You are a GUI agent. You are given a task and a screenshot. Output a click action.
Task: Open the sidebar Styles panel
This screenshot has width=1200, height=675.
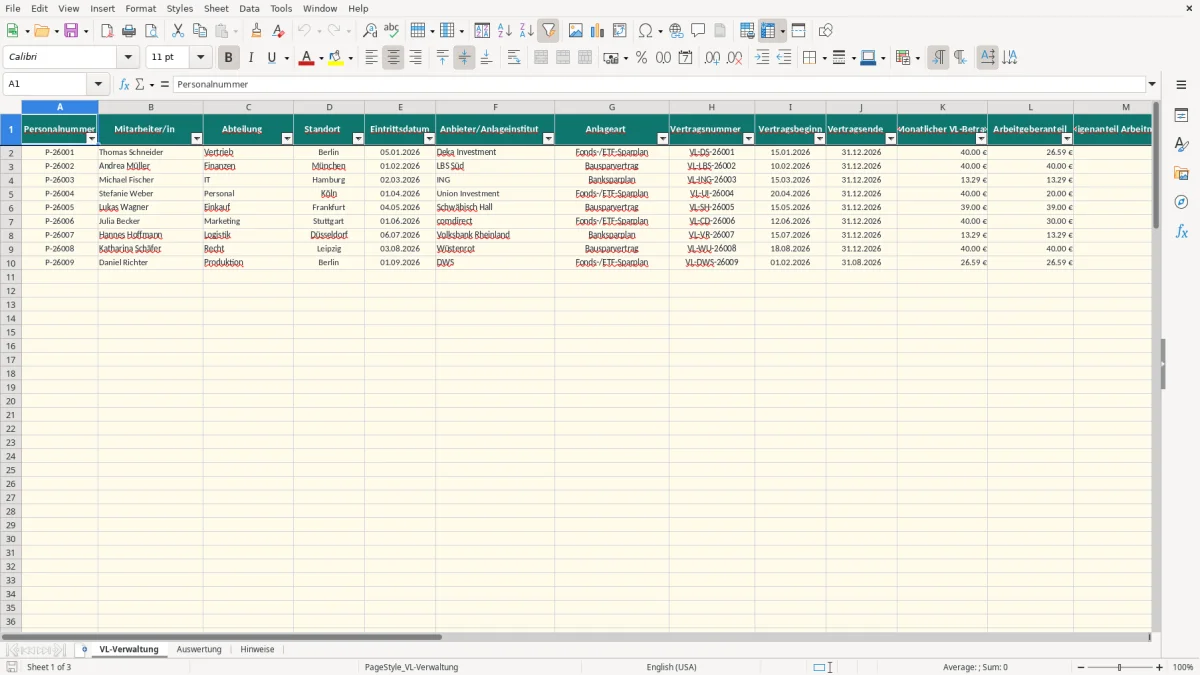1181,145
